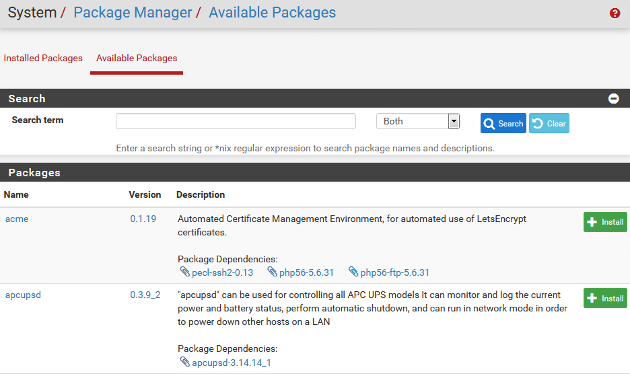Switch to Installed Packages tab
Screen dimensions: 630x374
pos(43,58)
